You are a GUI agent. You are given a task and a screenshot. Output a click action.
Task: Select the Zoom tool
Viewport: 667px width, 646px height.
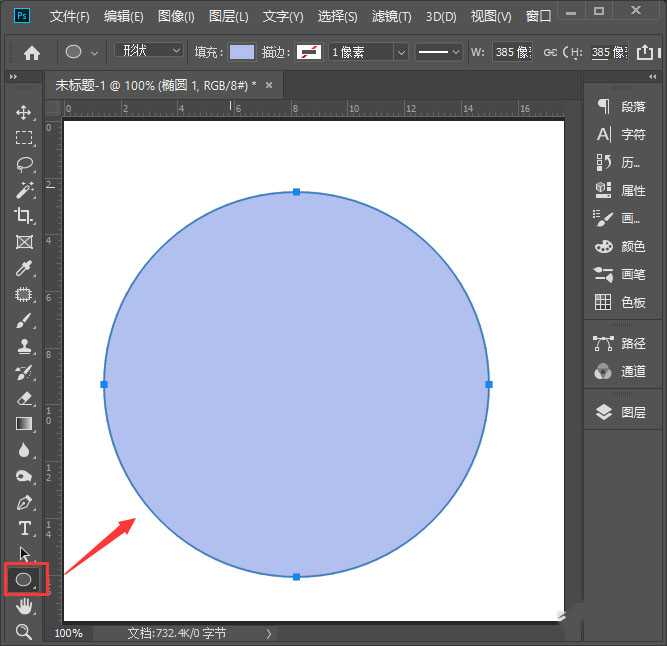(x=24, y=631)
